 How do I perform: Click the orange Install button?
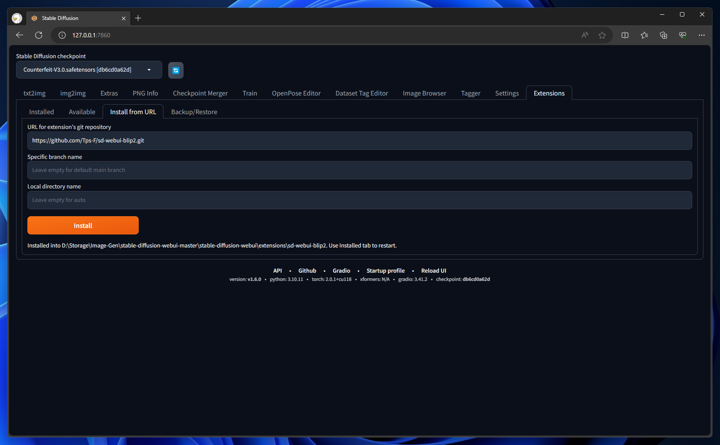[x=83, y=225]
